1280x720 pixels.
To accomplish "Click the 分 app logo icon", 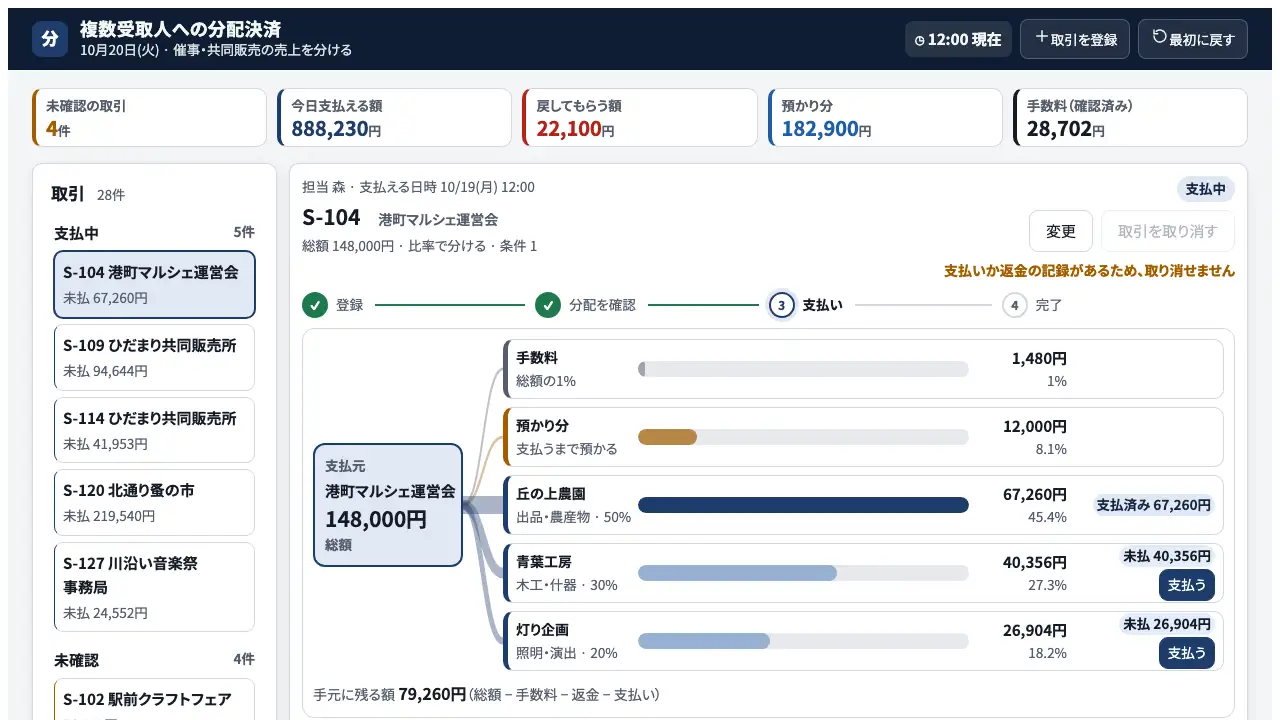I will click(50, 39).
